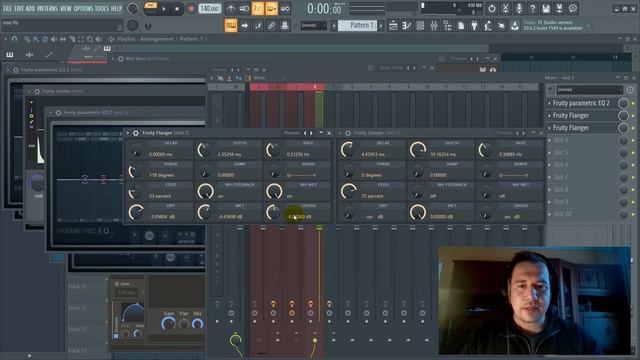Open the tempo tapper icon

[x=488, y=26]
